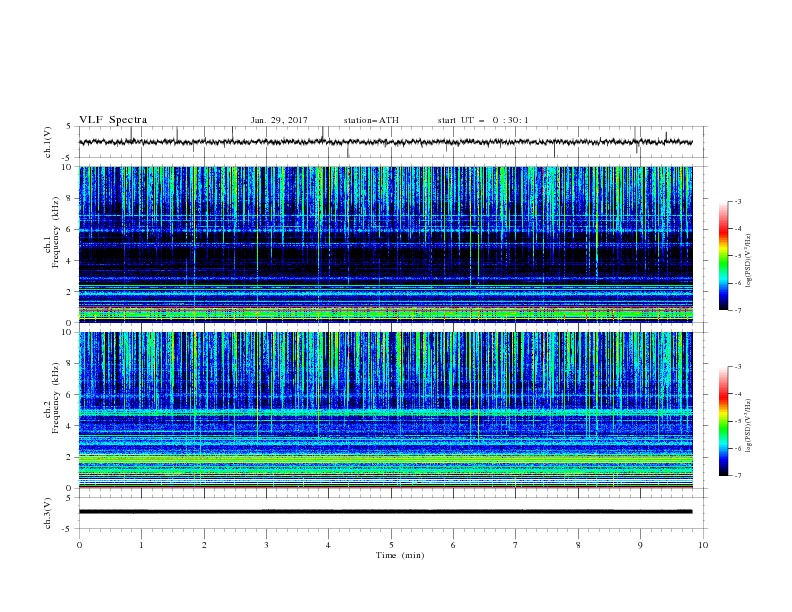Click the "-5" tick on ch.1(V) axis

click(x=68, y=158)
